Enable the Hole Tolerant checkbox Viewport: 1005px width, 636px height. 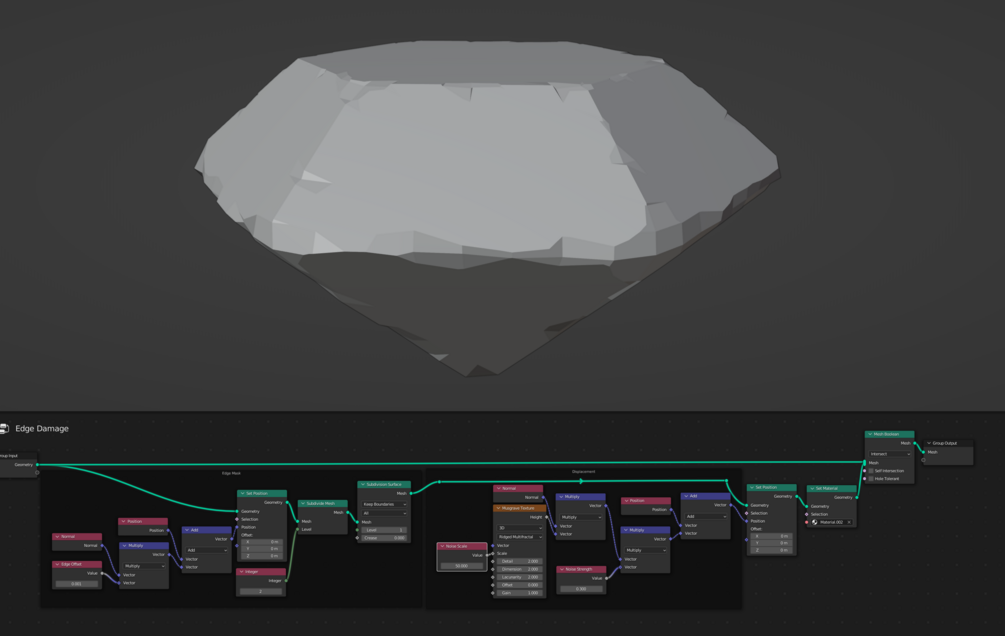click(871, 478)
